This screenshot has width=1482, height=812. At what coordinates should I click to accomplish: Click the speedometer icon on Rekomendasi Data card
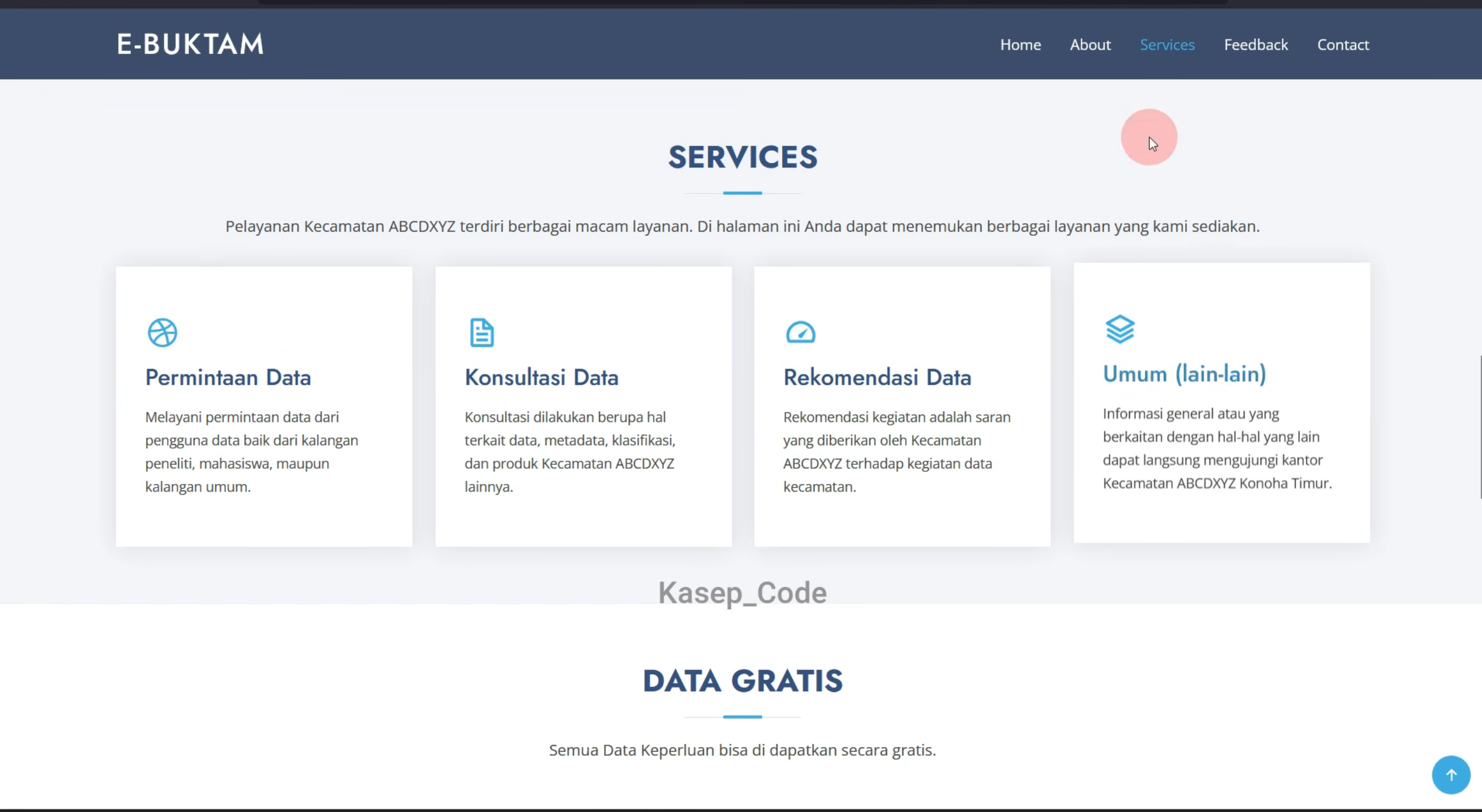(x=800, y=333)
